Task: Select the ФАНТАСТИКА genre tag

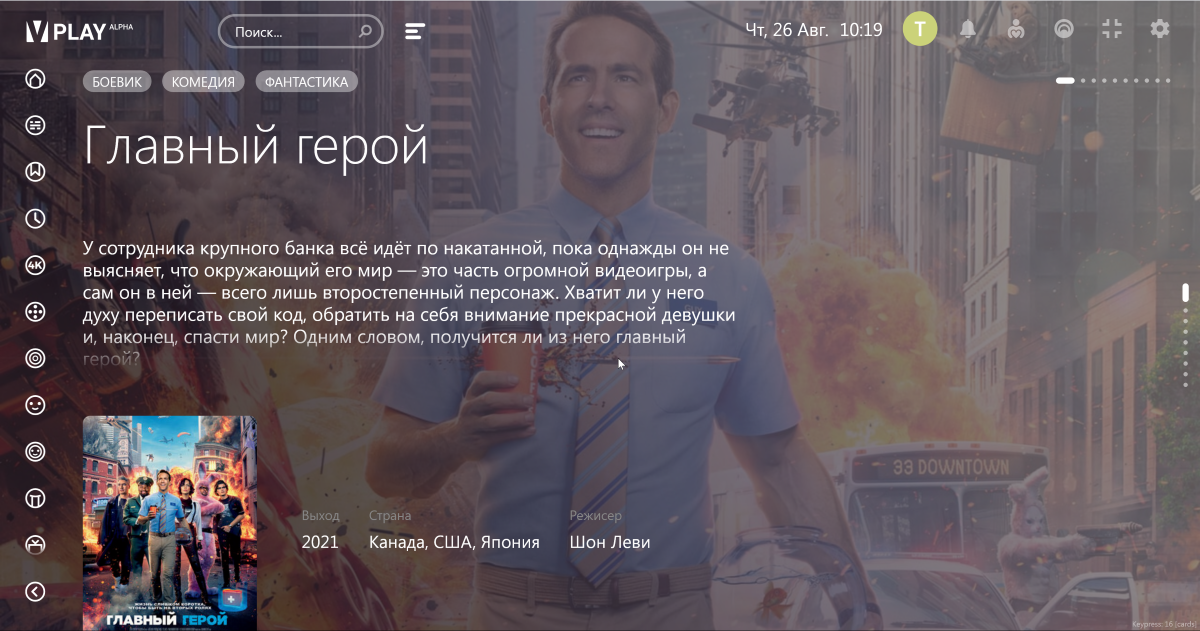Action: click(307, 82)
